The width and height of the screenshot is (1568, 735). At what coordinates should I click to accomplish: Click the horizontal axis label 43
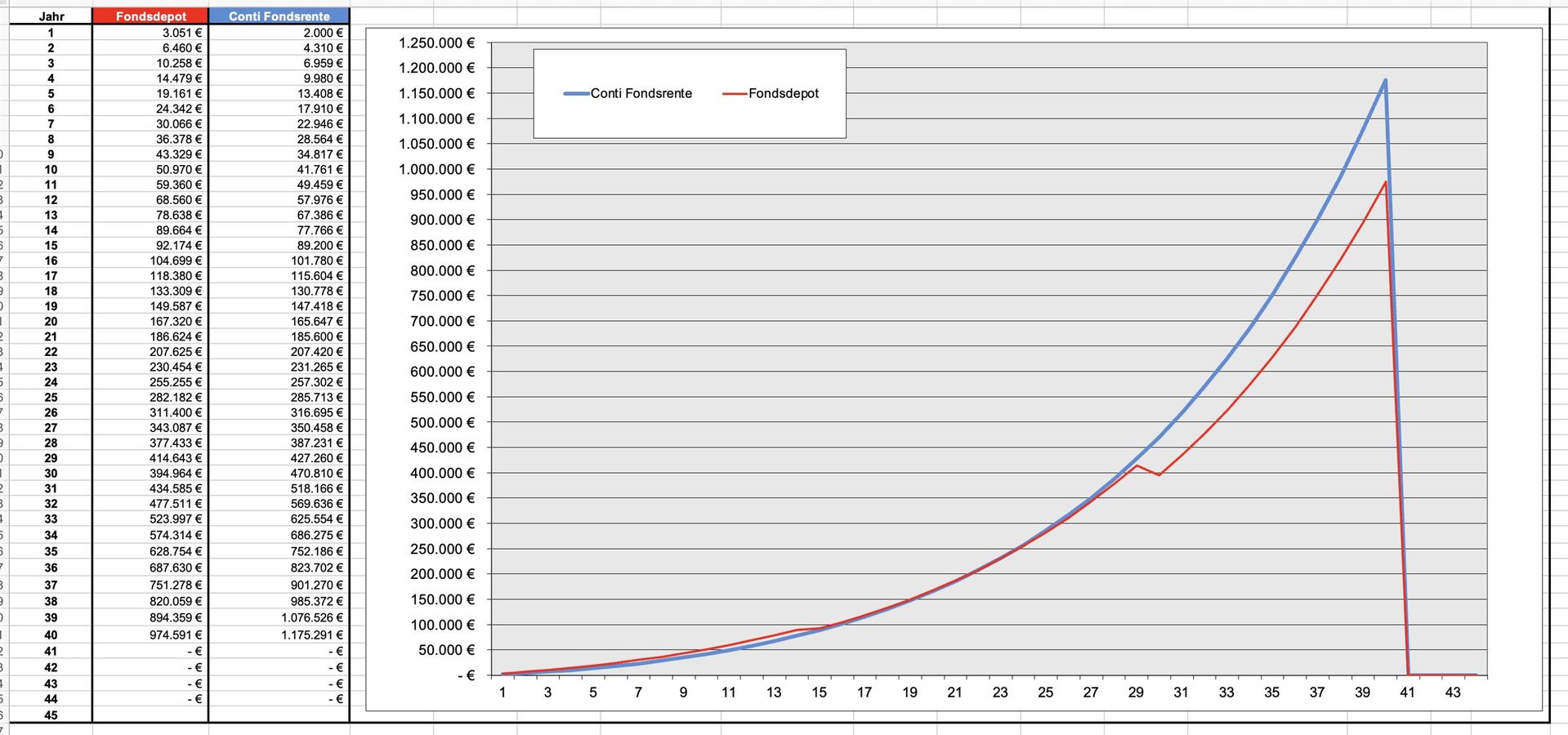[x=1452, y=693]
